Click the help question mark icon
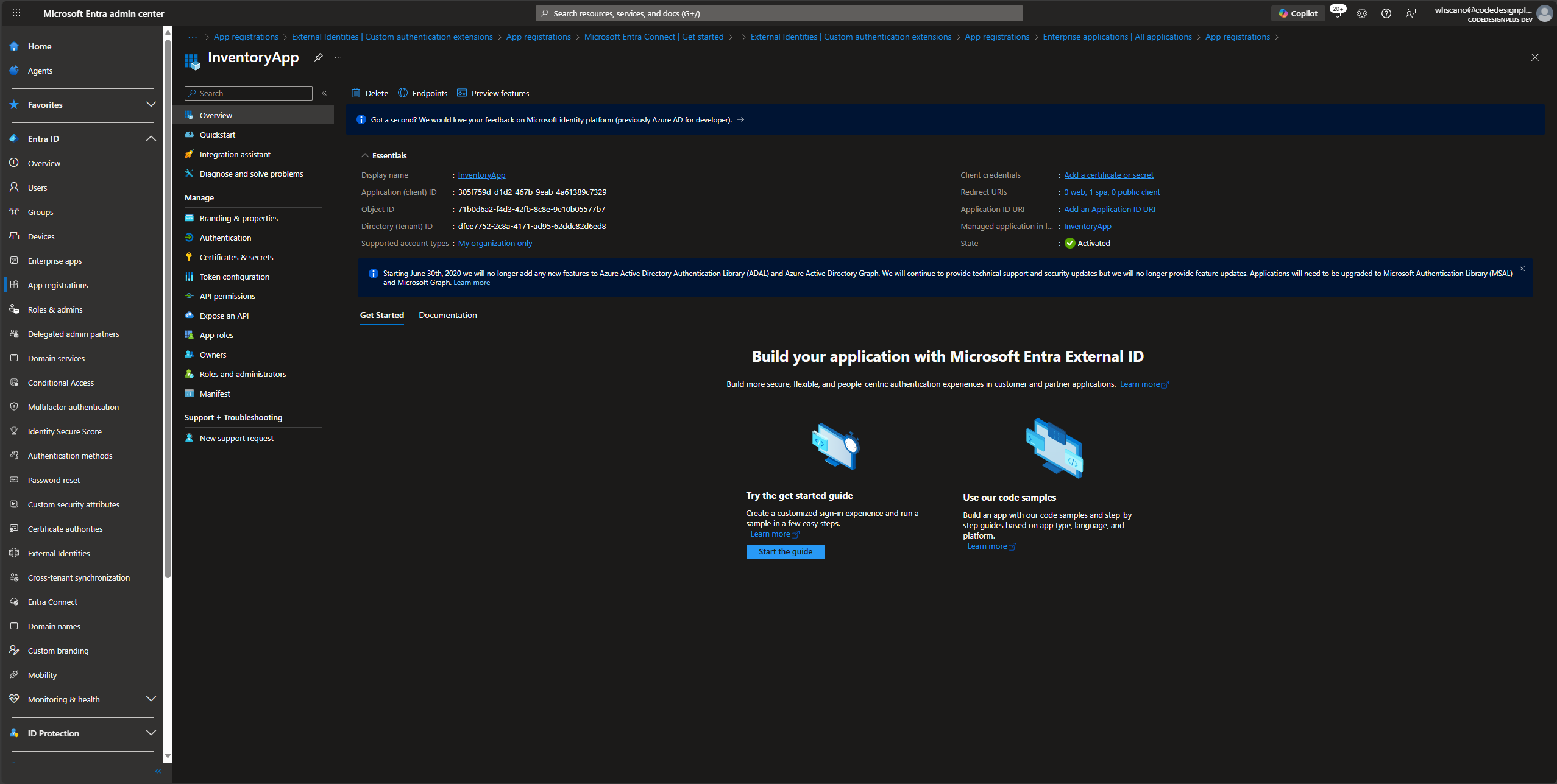Screen dimensions: 1557x784 tap(1386, 13)
